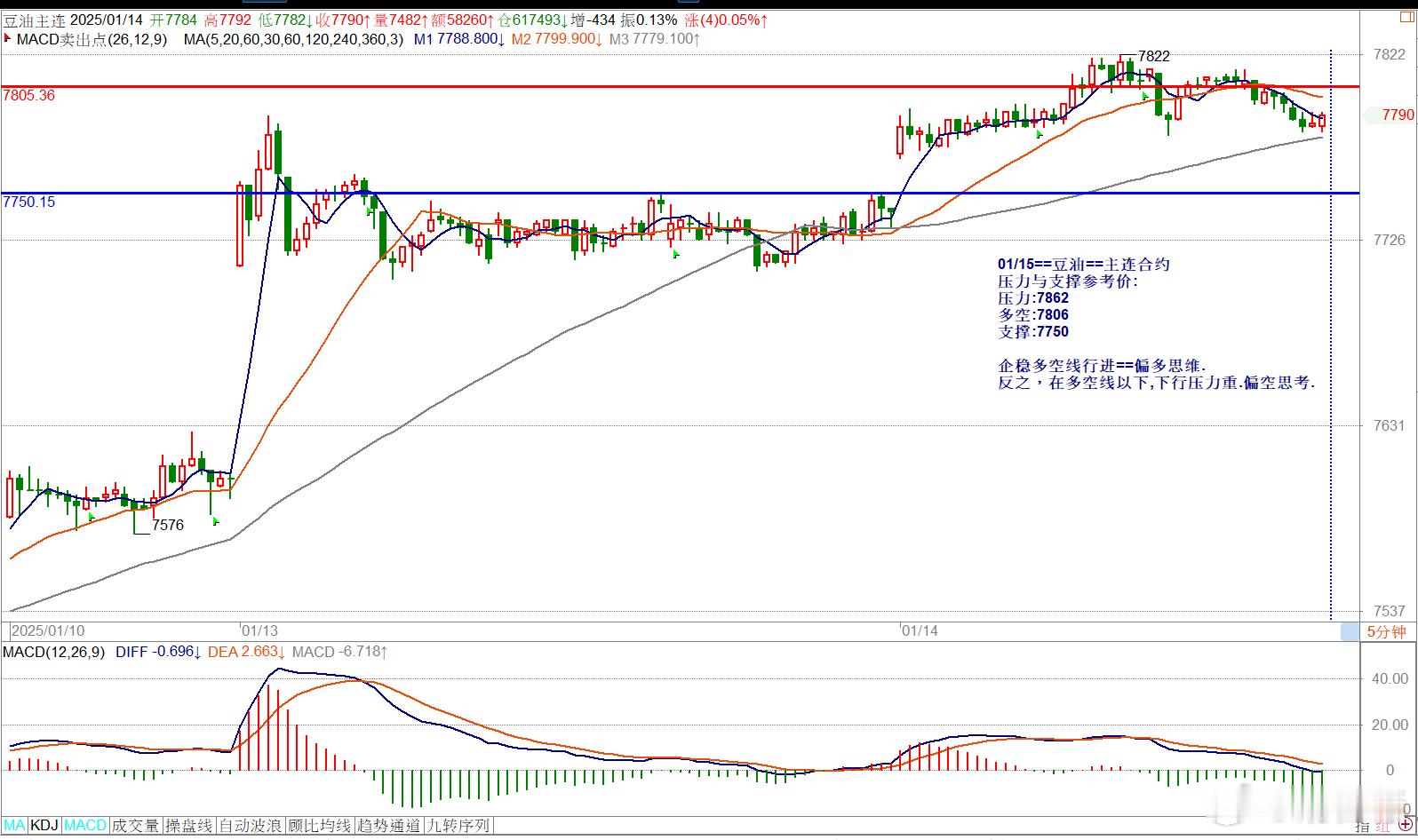Click the 组 button at the bottom right

1383,827
